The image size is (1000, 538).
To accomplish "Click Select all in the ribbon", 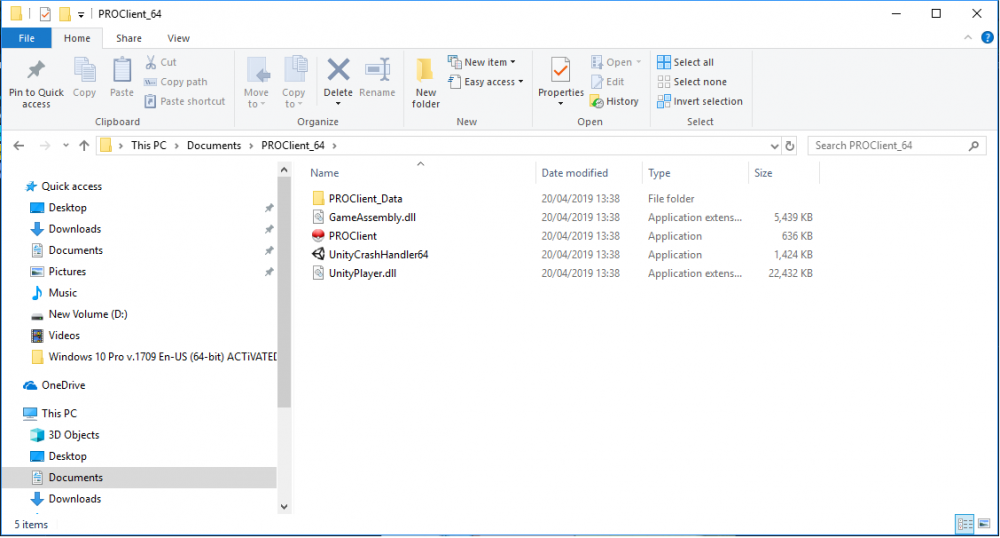I will 685,62.
